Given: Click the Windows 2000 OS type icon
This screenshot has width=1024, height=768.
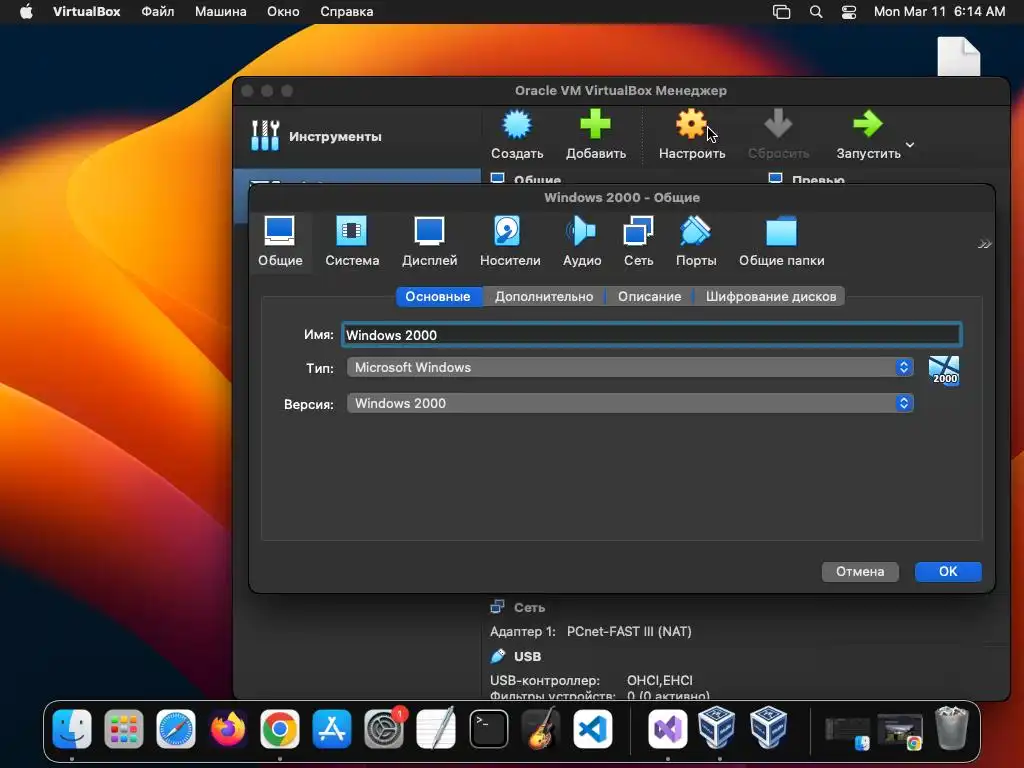Looking at the screenshot, I should click(944, 370).
